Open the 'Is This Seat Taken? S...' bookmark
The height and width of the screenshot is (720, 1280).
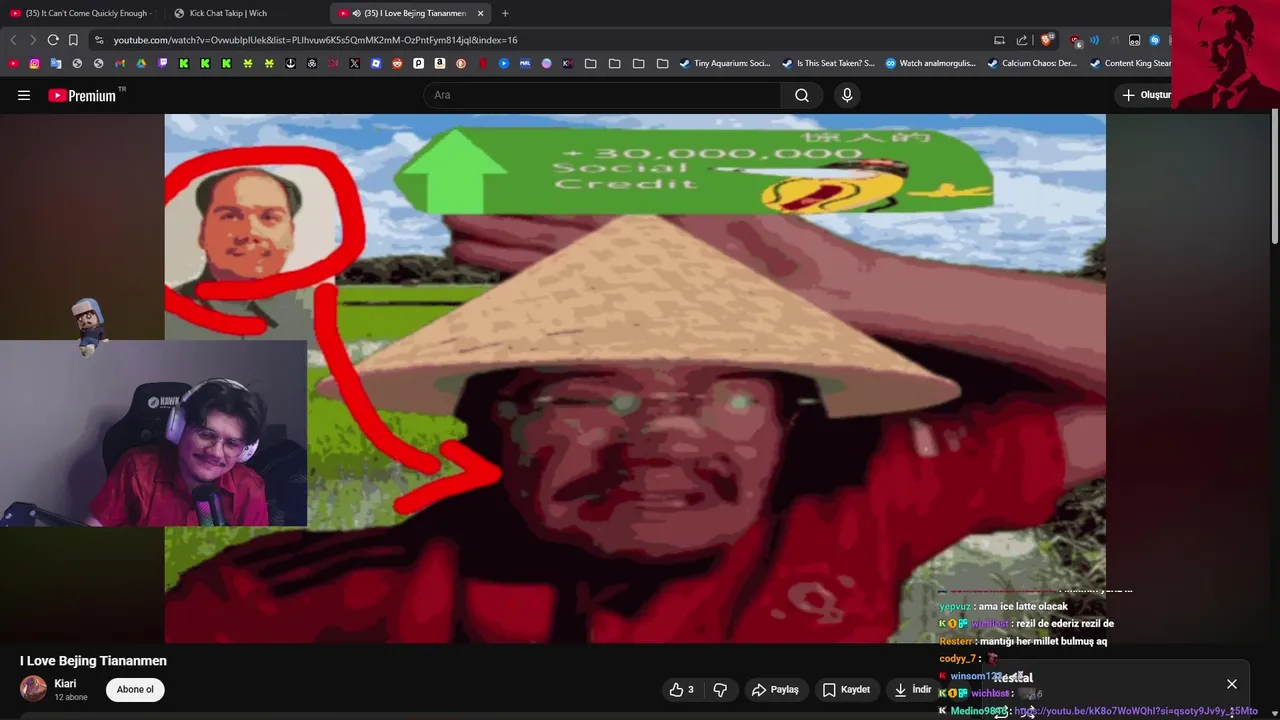click(828, 63)
